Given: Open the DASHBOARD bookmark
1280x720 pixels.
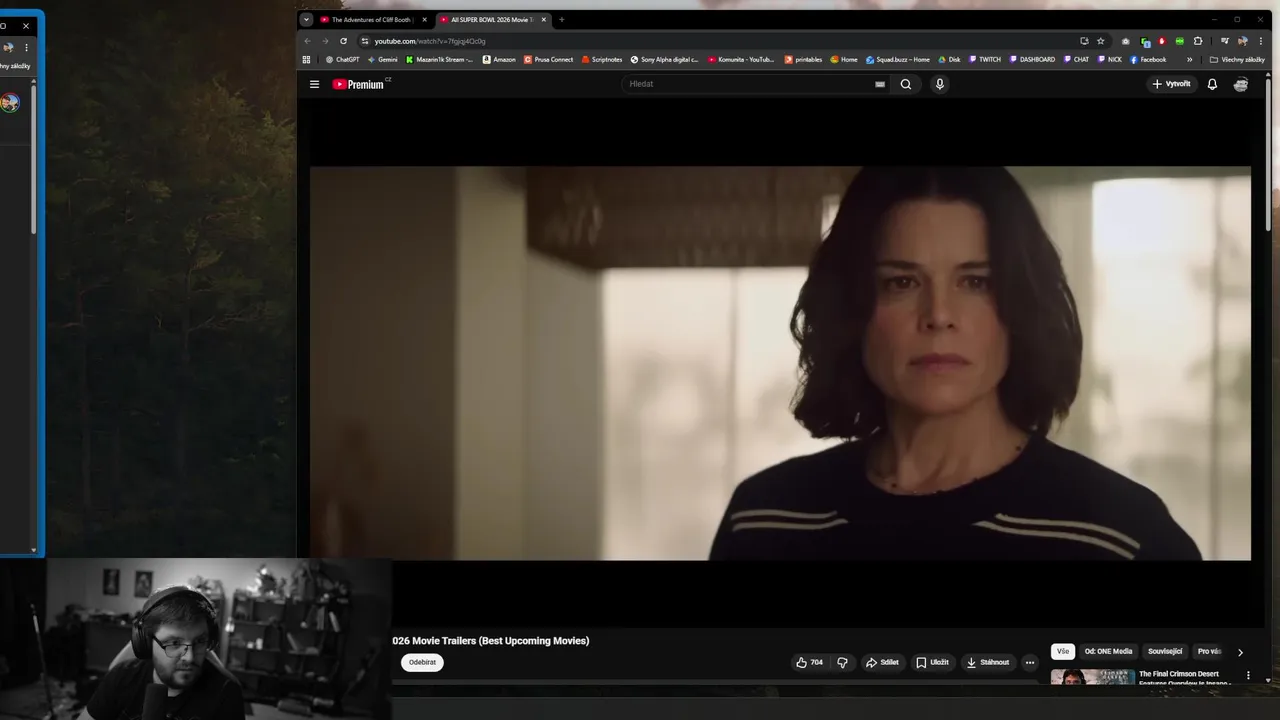Looking at the screenshot, I should 1032,59.
